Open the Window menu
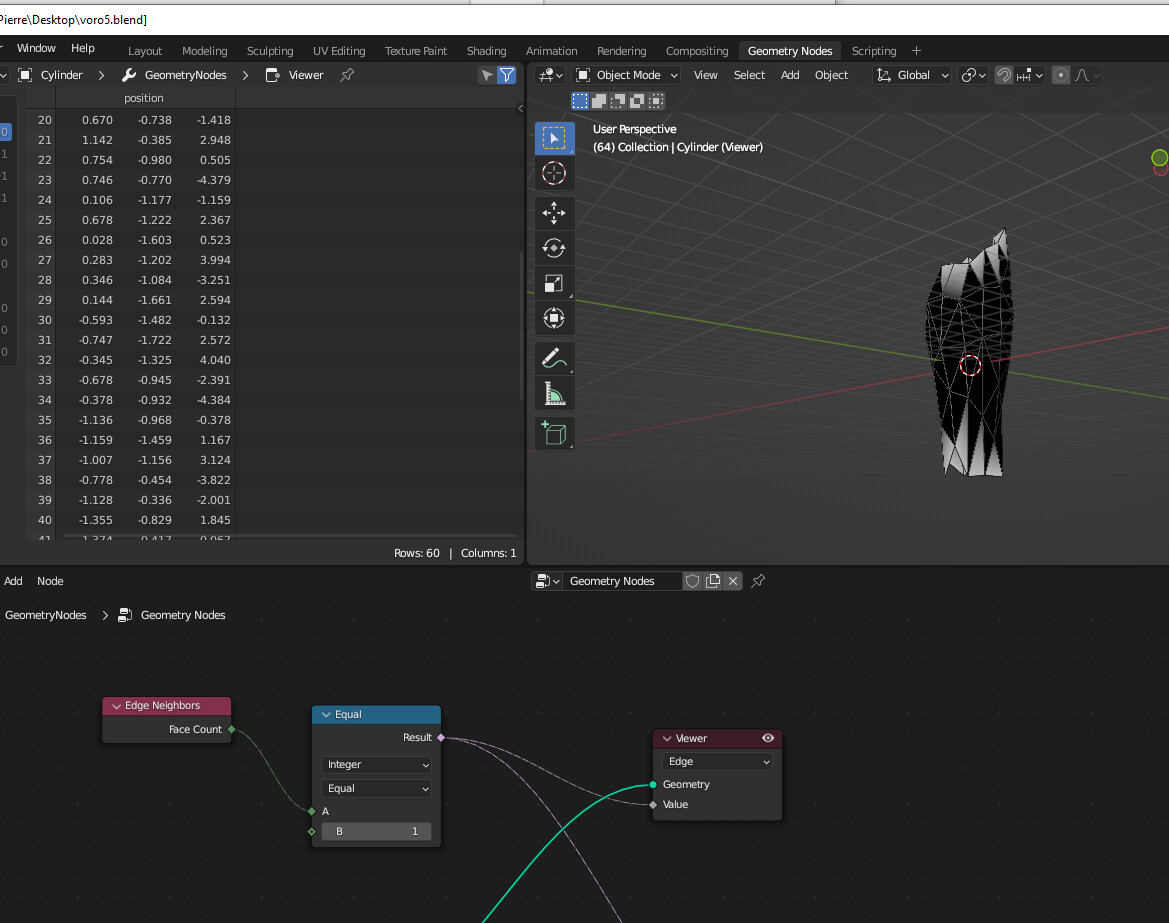Viewport: 1169px width, 923px height. point(36,48)
